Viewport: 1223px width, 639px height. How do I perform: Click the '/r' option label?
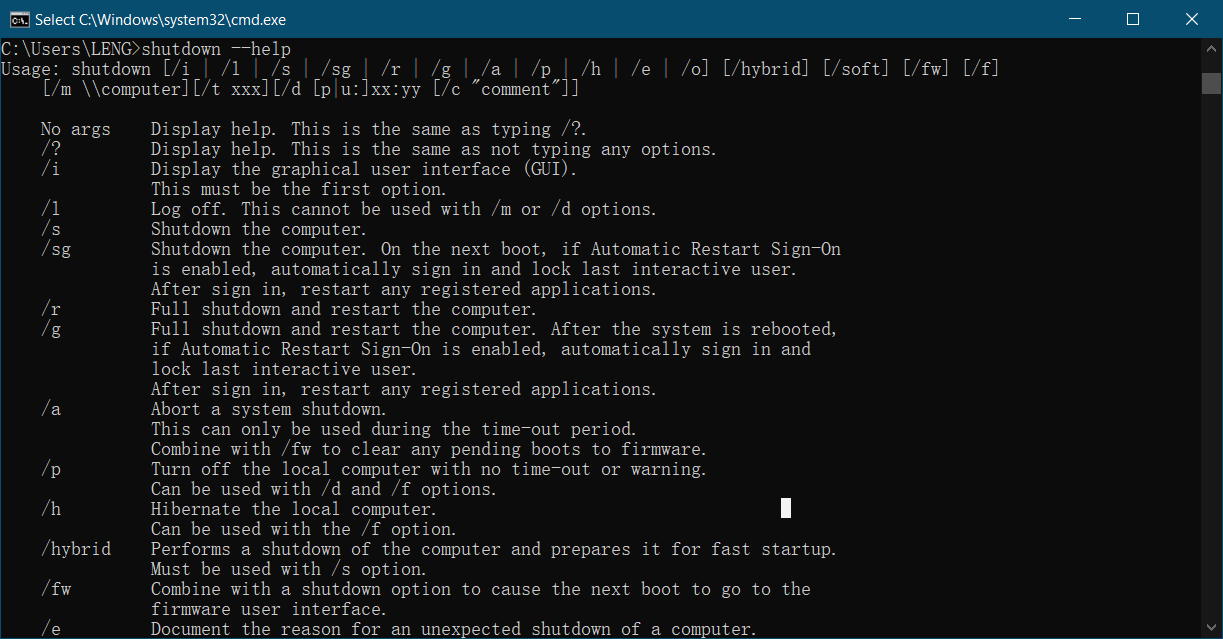[x=51, y=309]
